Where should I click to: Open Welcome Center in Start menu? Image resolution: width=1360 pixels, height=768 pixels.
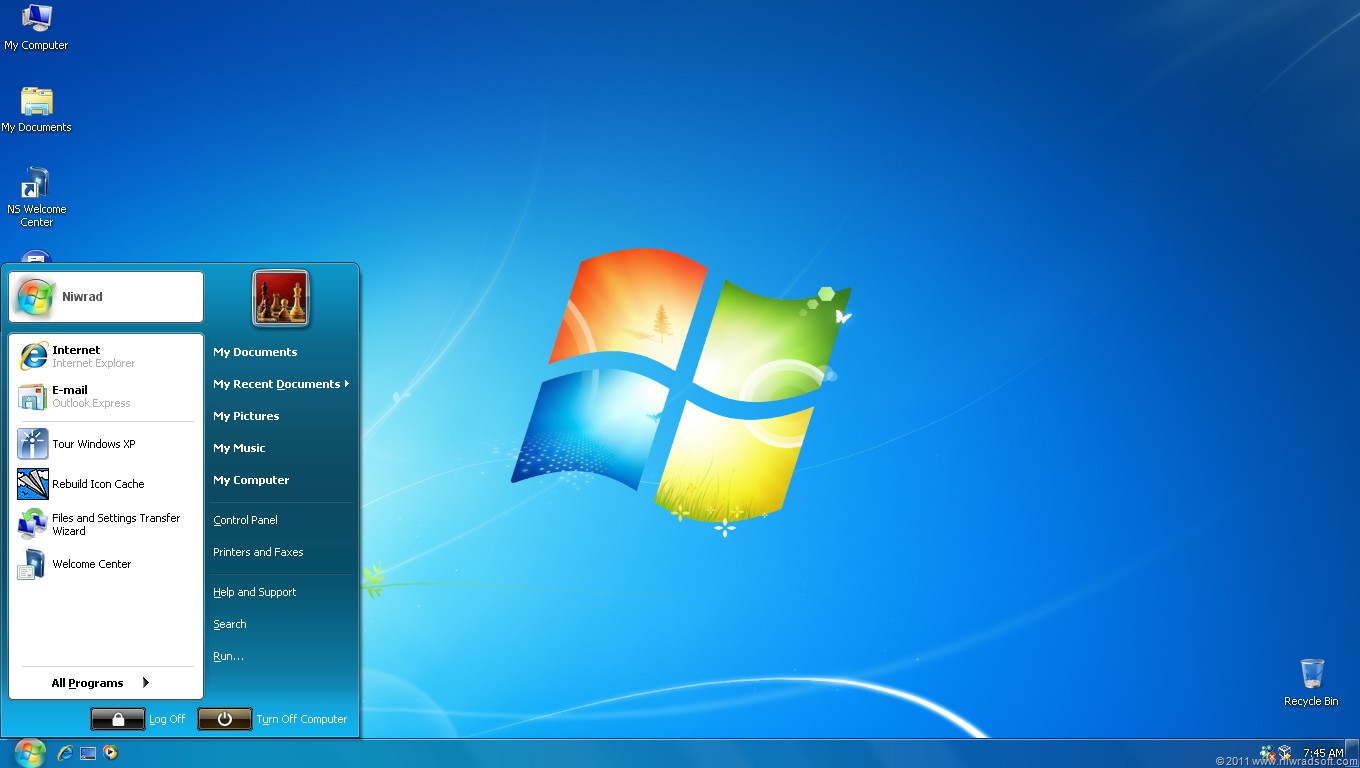point(91,564)
